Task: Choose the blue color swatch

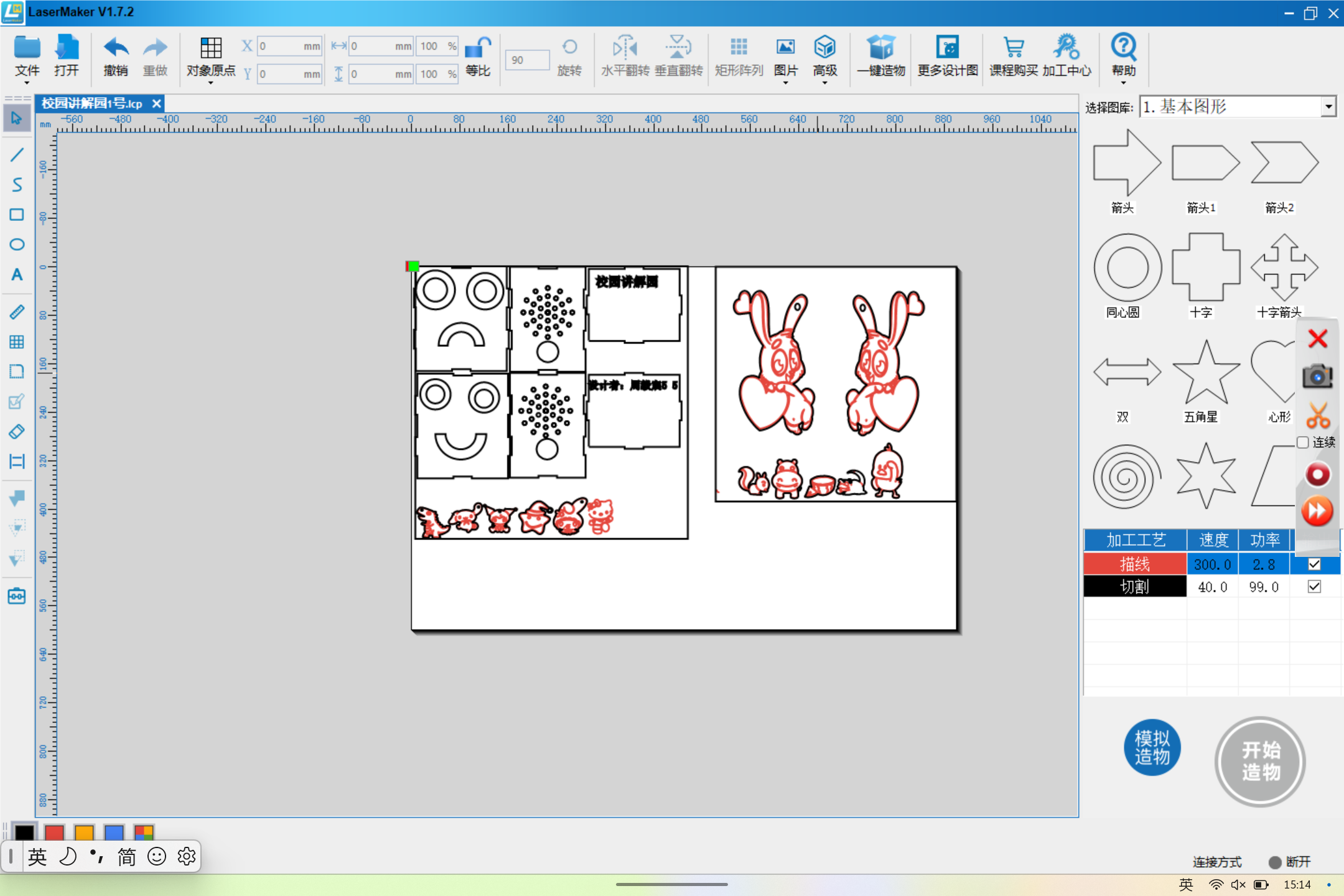Action: [x=114, y=832]
